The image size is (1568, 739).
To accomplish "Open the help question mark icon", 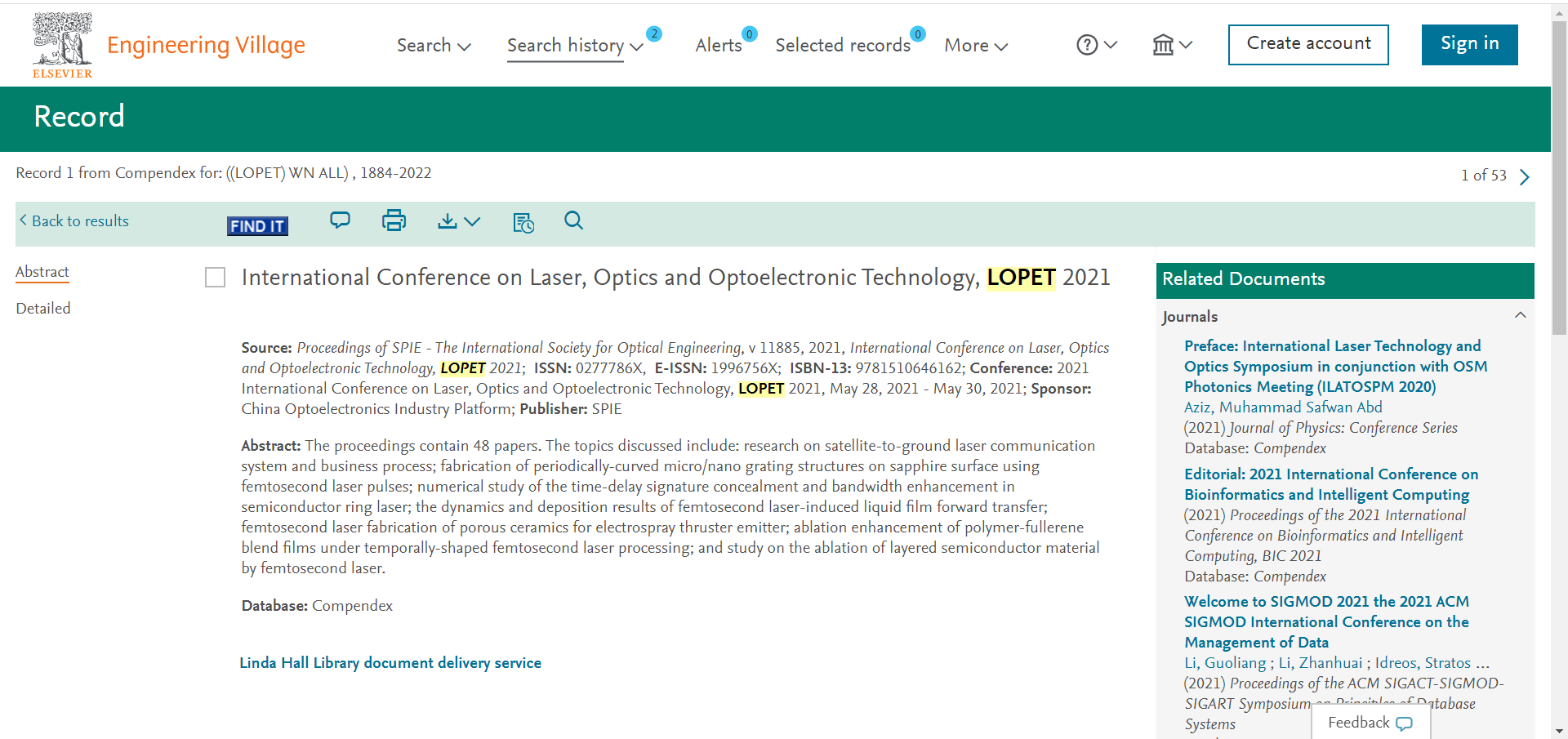I will (1087, 45).
